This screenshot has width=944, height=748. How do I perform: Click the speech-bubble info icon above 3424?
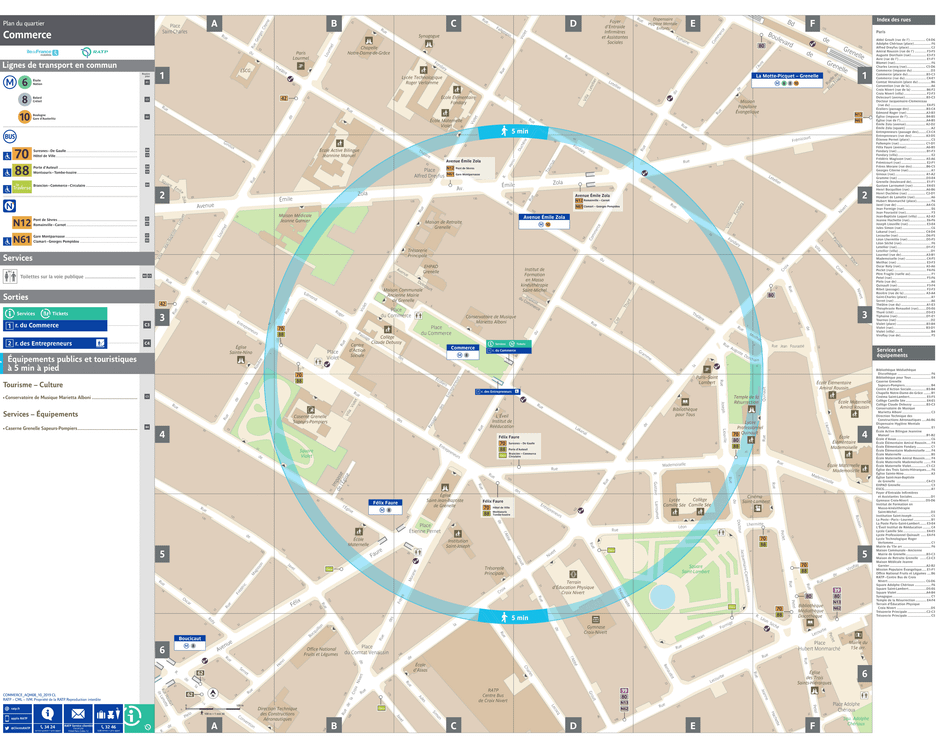click(47, 712)
